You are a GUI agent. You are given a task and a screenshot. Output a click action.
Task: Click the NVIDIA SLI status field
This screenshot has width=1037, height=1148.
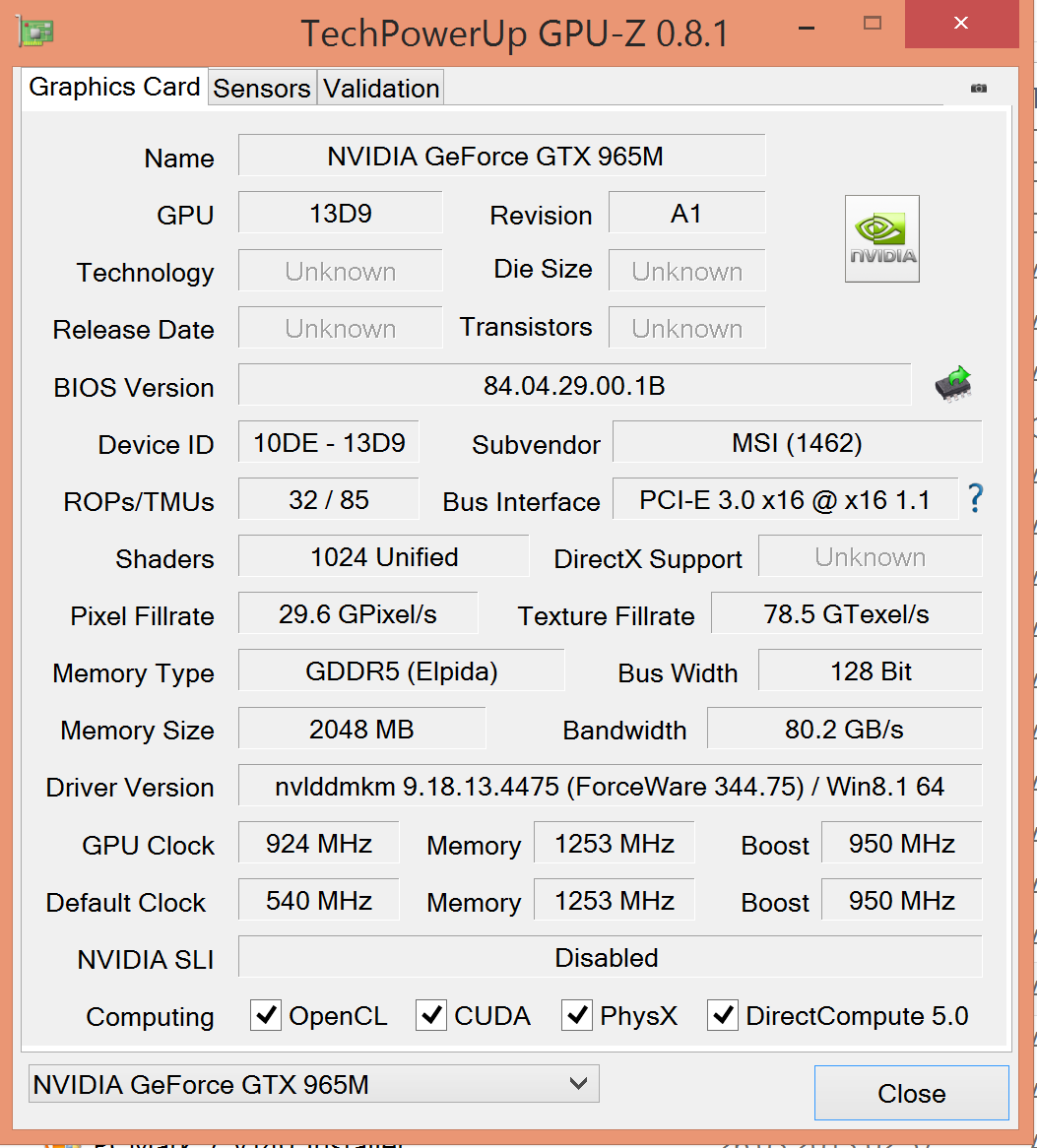pos(610,957)
